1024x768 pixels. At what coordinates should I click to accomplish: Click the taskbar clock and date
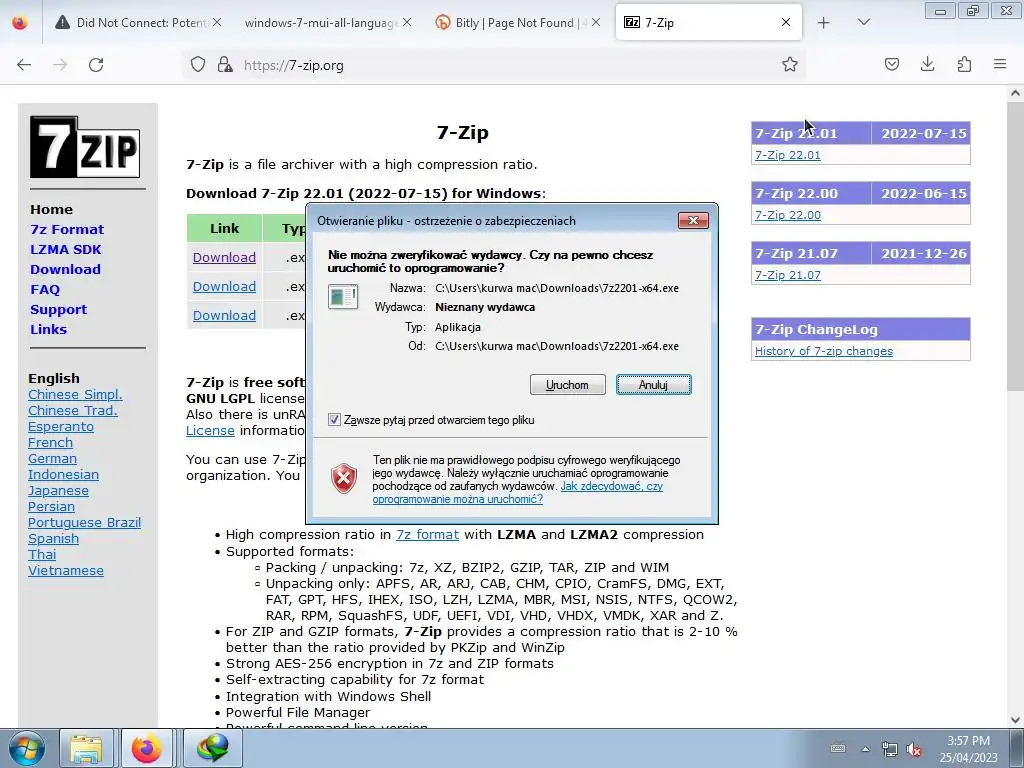(x=968, y=749)
